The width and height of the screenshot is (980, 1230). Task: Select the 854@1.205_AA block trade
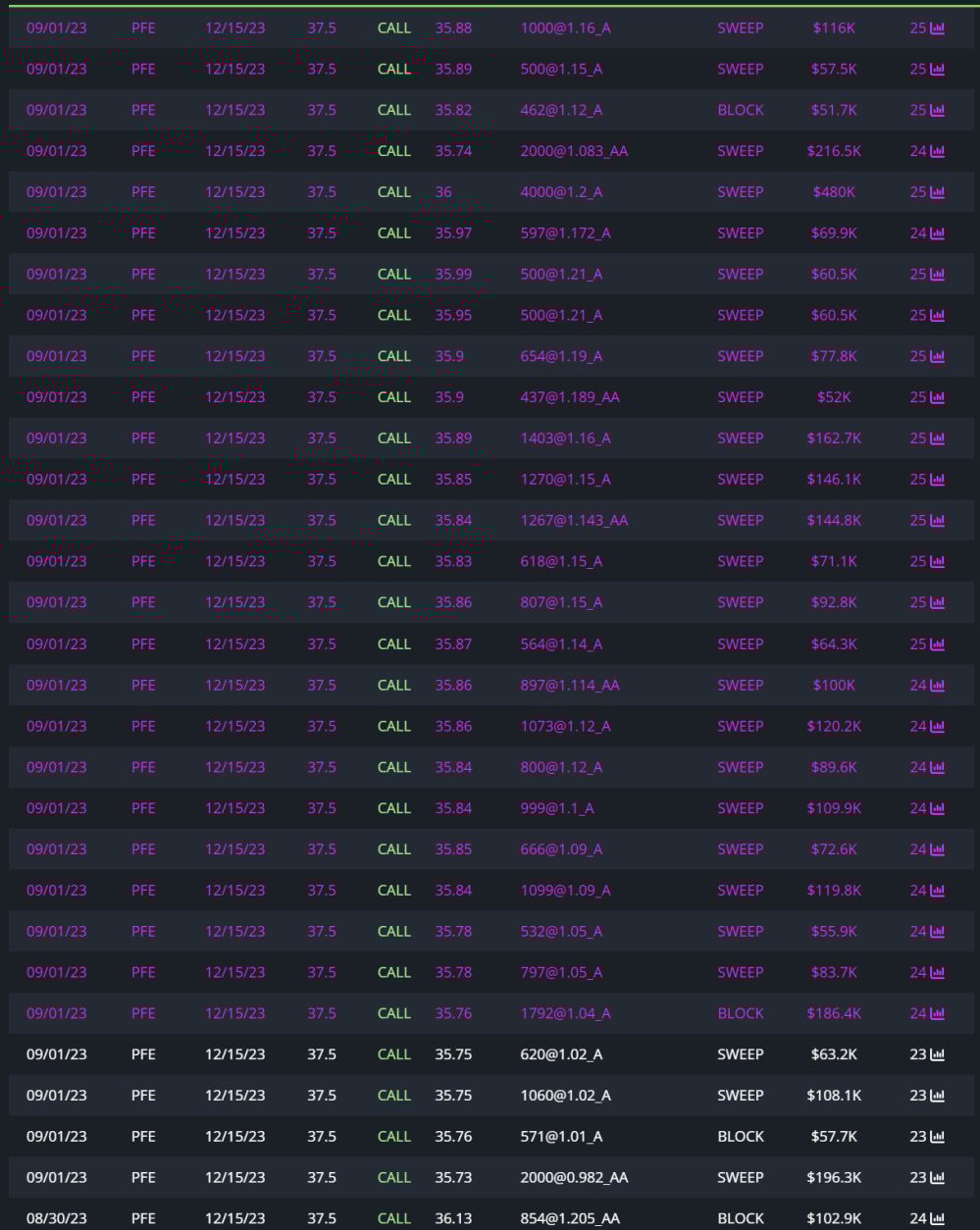(x=570, y=1218)
